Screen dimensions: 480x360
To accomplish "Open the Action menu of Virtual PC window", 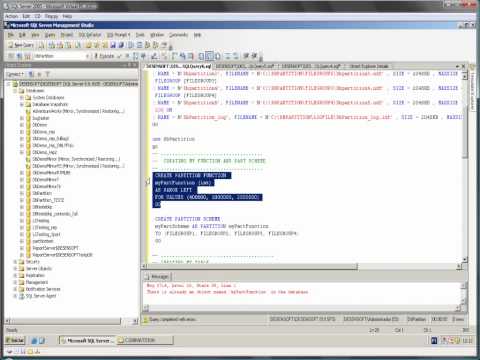I will pos(11,16).
